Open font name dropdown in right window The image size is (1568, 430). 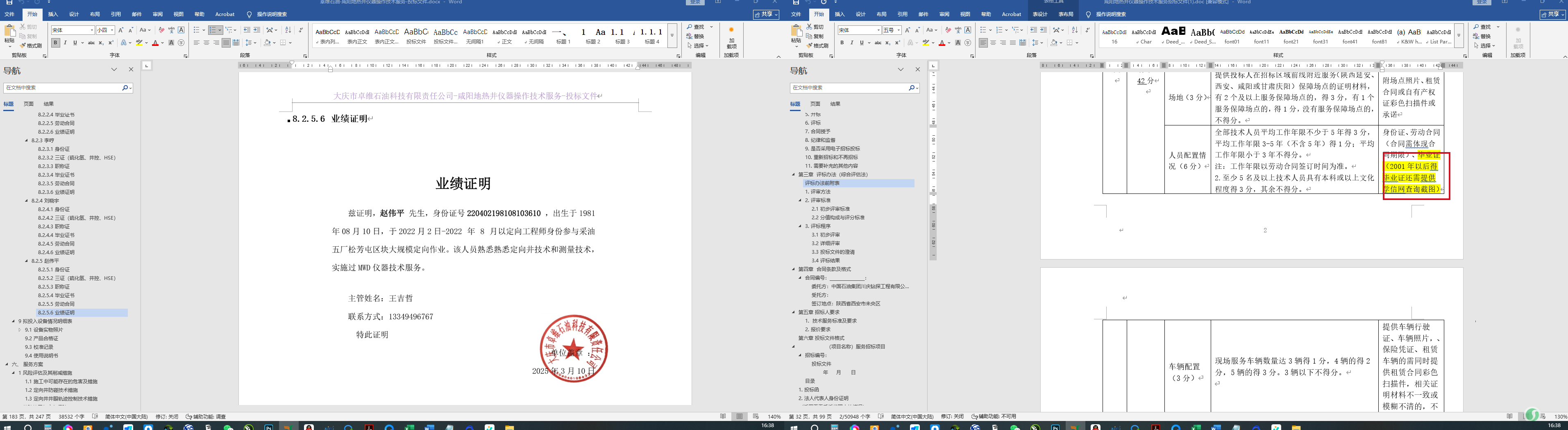[878, 30]
